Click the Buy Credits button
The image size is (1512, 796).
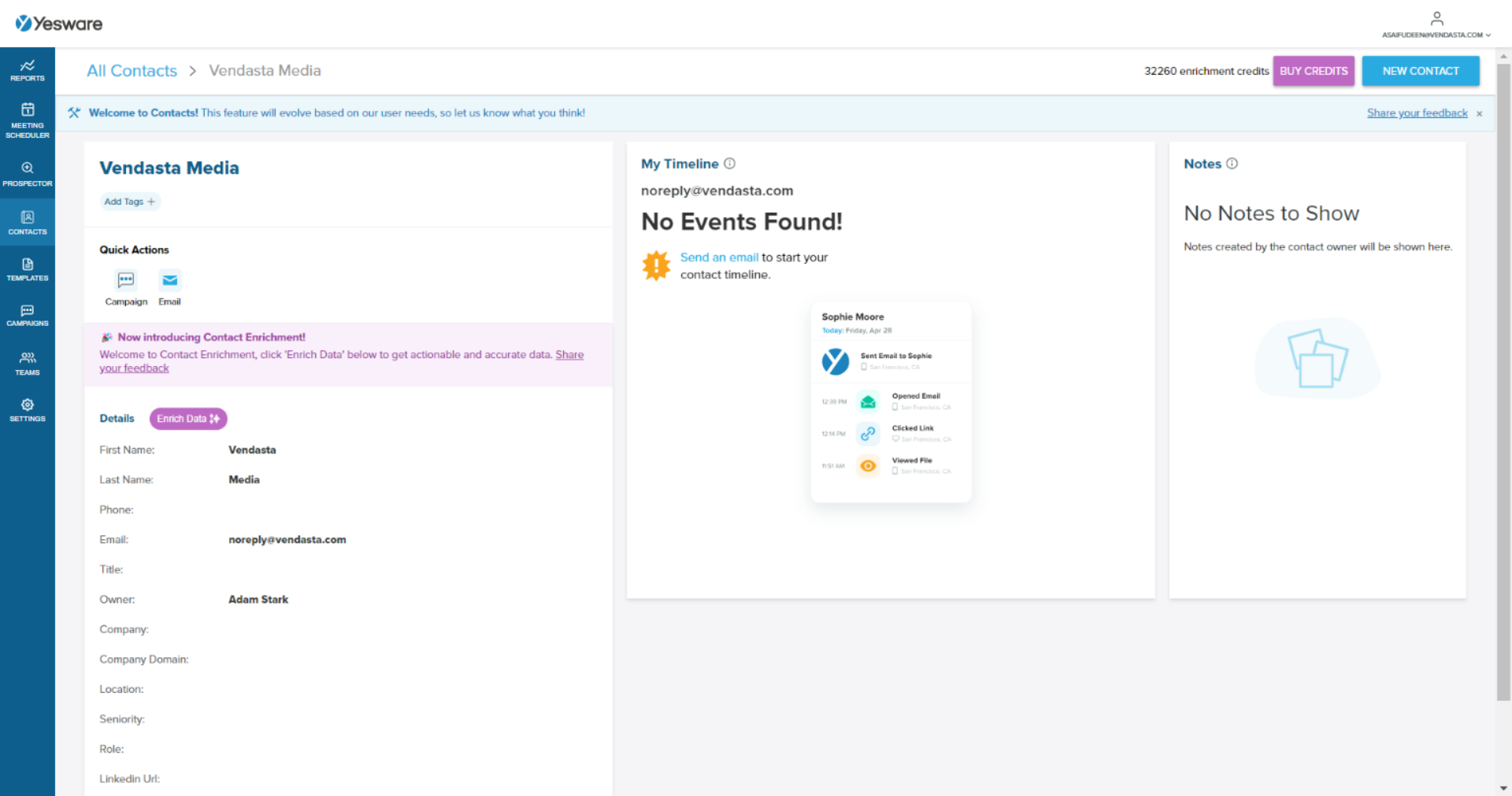(x=1313, y=71)
